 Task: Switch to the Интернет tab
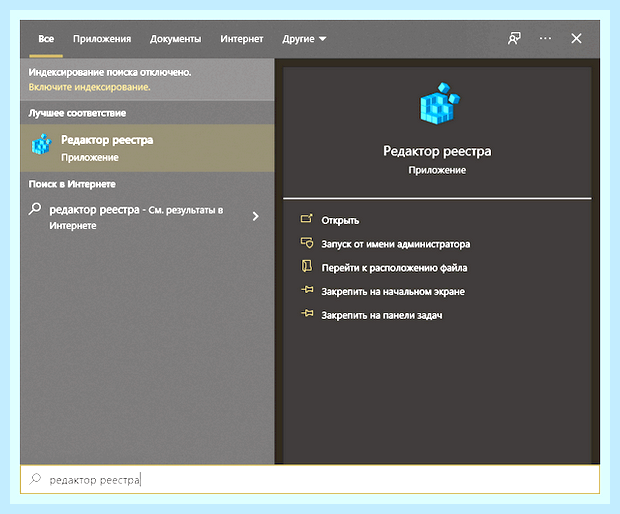coord(242,39)
